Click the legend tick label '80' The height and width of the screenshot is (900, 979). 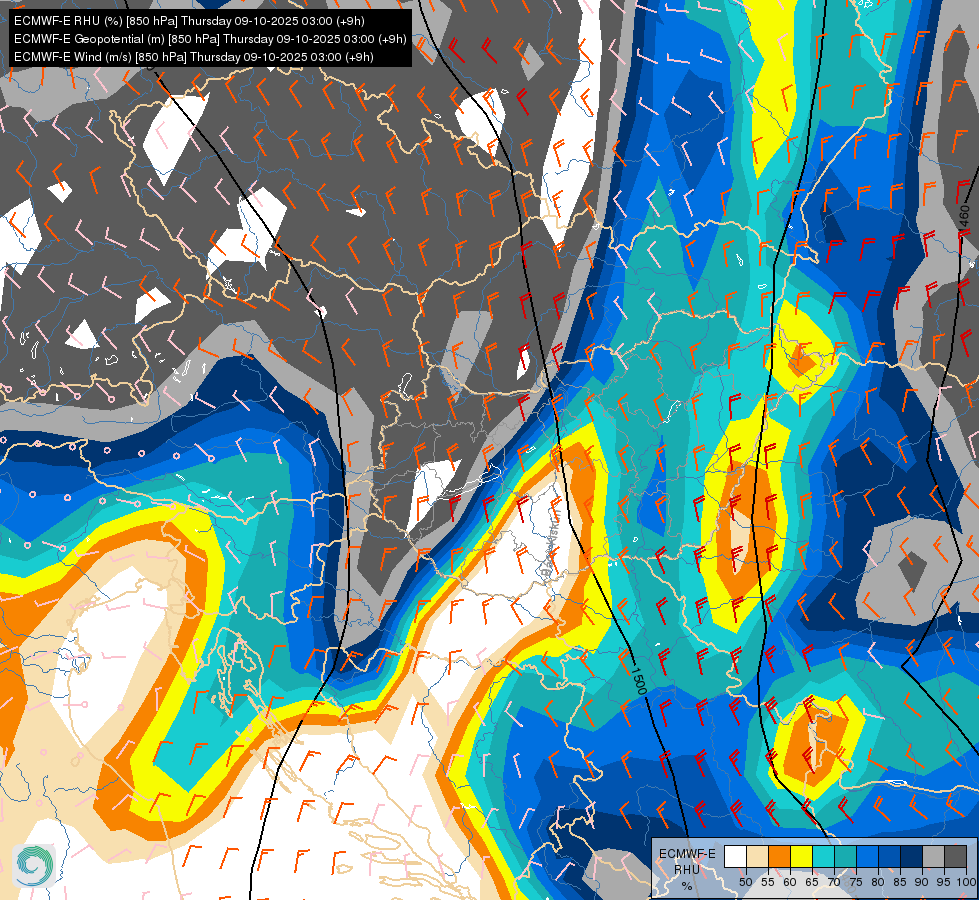click(x=878, y=882)
